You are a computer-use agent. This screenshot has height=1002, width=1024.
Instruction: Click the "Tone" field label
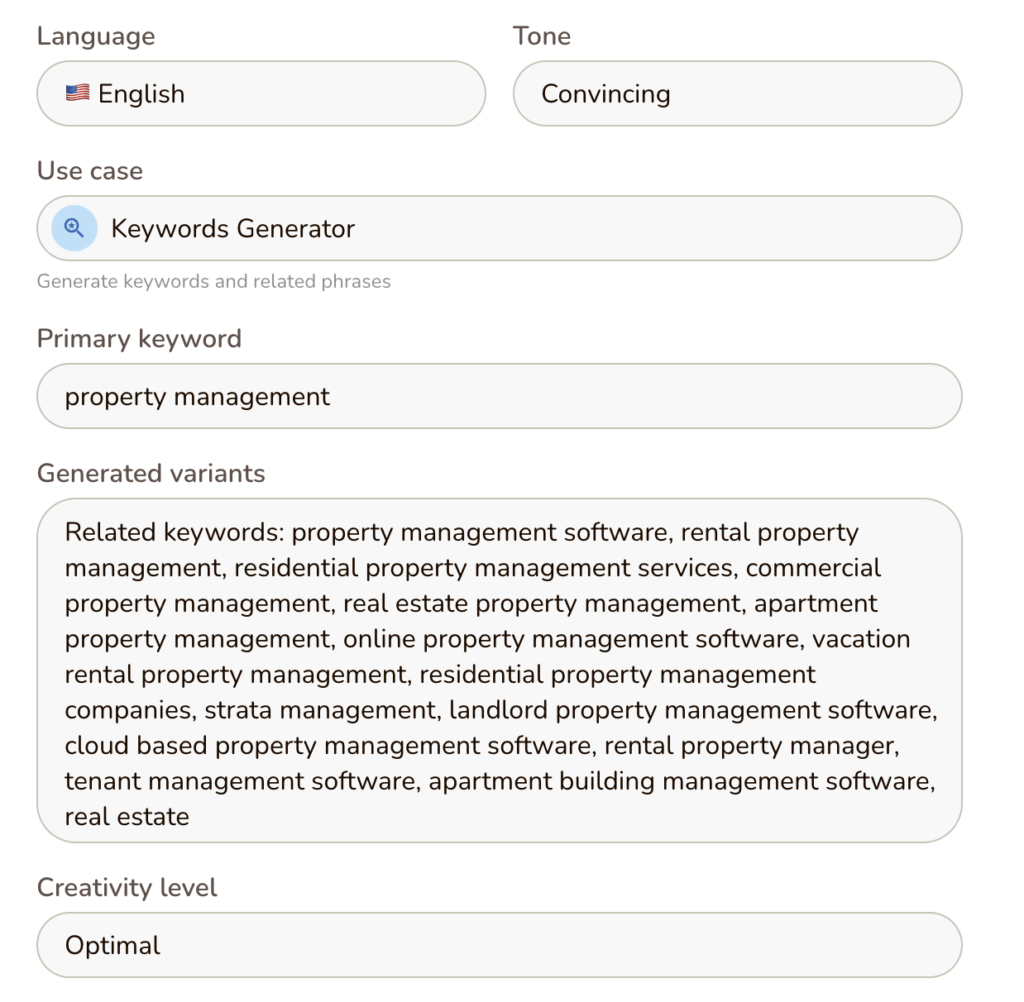pos(542,37)
